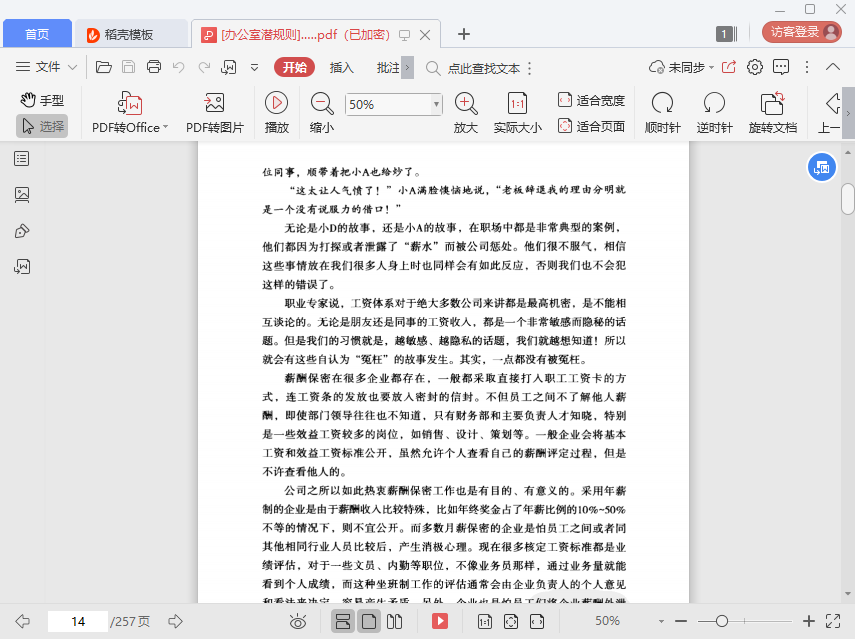Image resolution: width=855 pixels, height=639 pixels.
Task: Select the 批注 ribbon tab
Action: 388,68
